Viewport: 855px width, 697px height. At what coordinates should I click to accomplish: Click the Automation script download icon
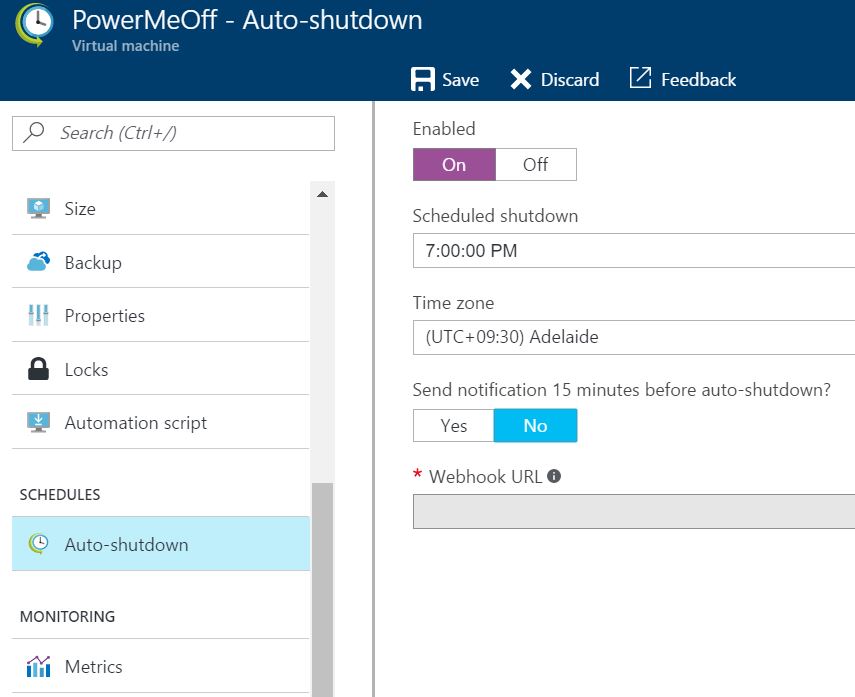38,422
